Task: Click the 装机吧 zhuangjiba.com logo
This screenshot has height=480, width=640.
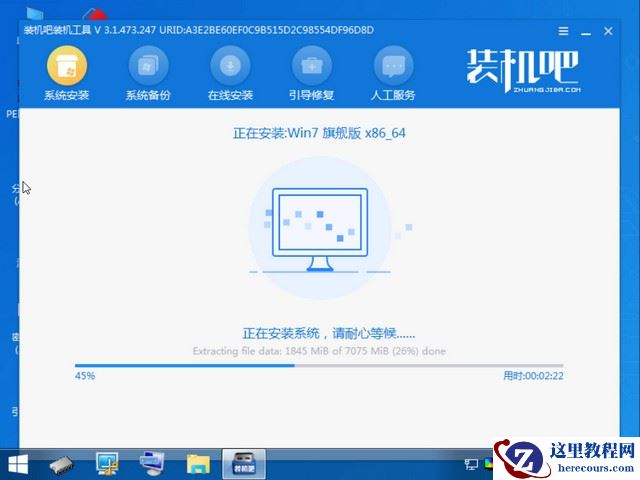Action: coord(523,71)
